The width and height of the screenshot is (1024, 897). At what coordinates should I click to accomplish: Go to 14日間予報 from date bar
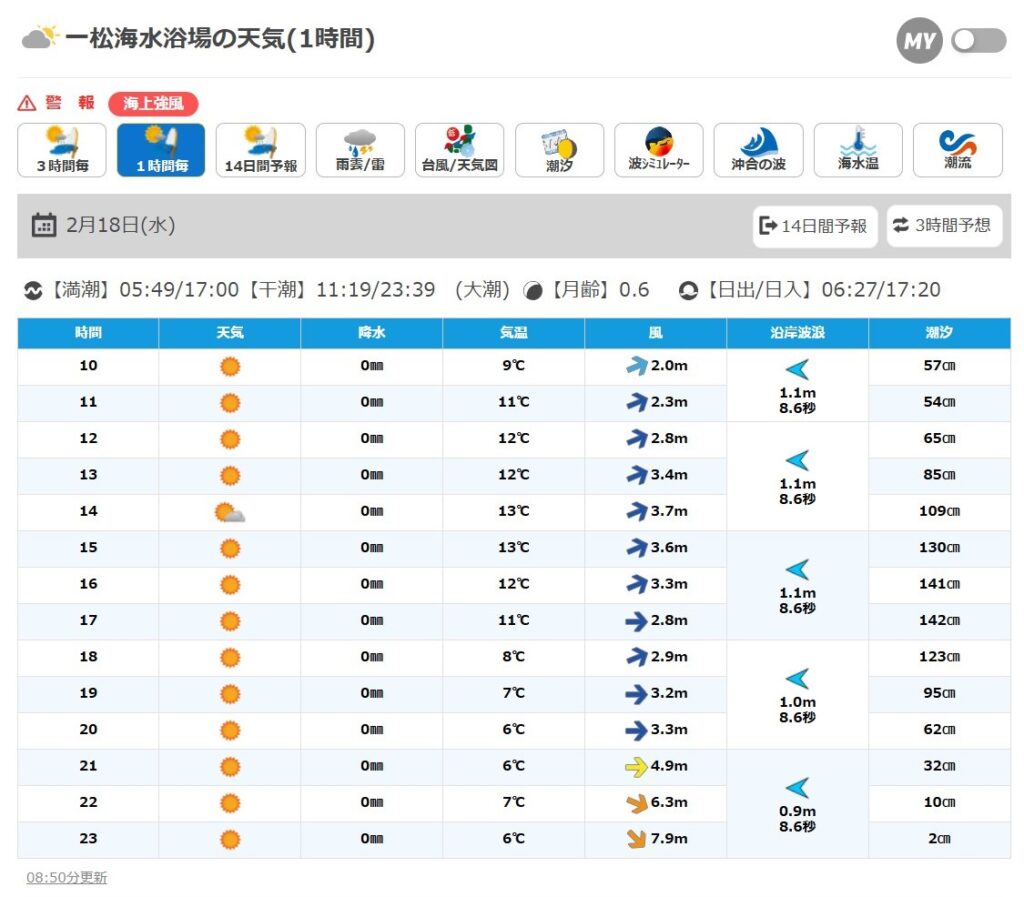coord(814,226)
